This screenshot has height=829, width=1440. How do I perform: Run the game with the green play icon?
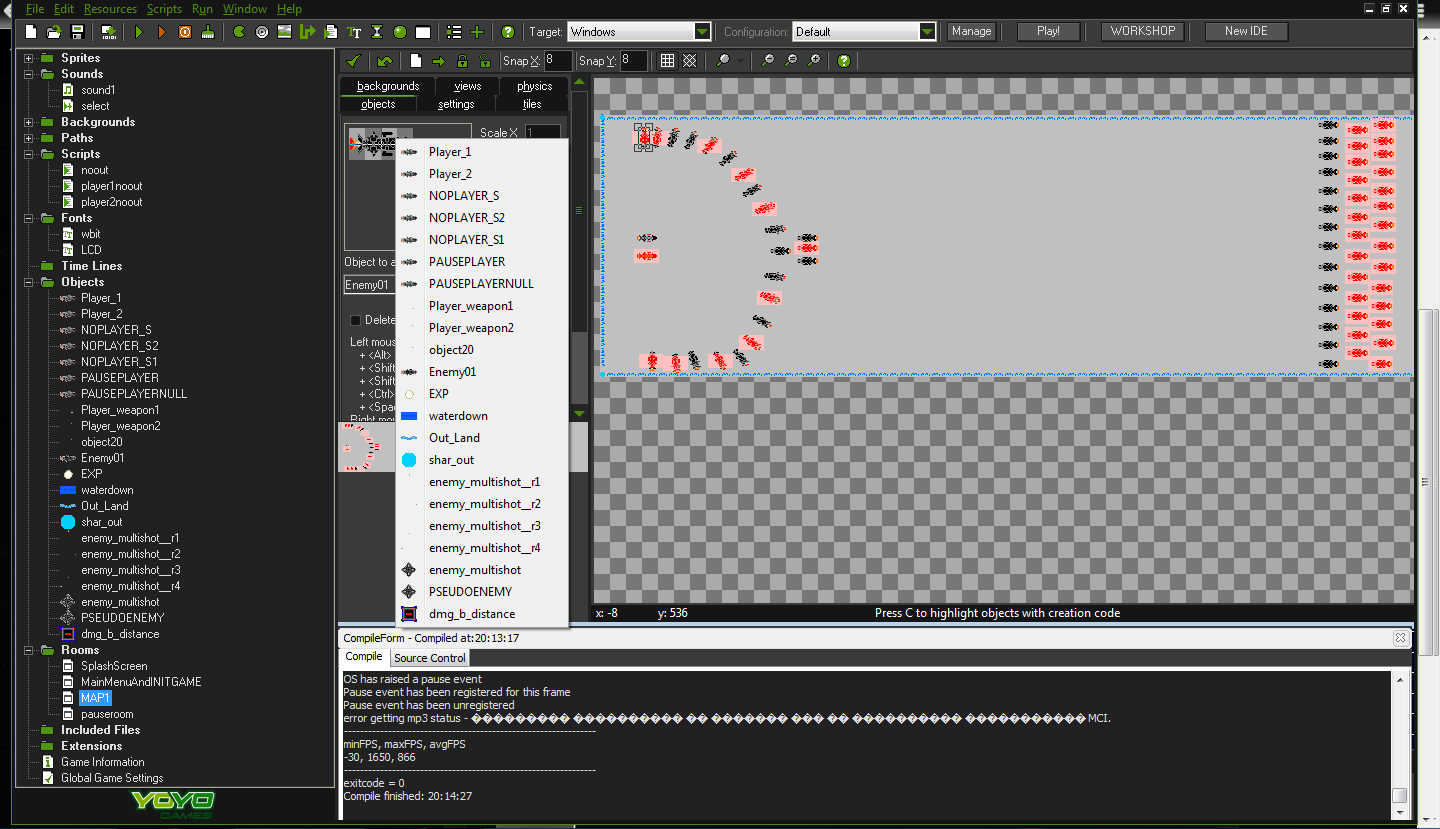click(x=139, y=32)
